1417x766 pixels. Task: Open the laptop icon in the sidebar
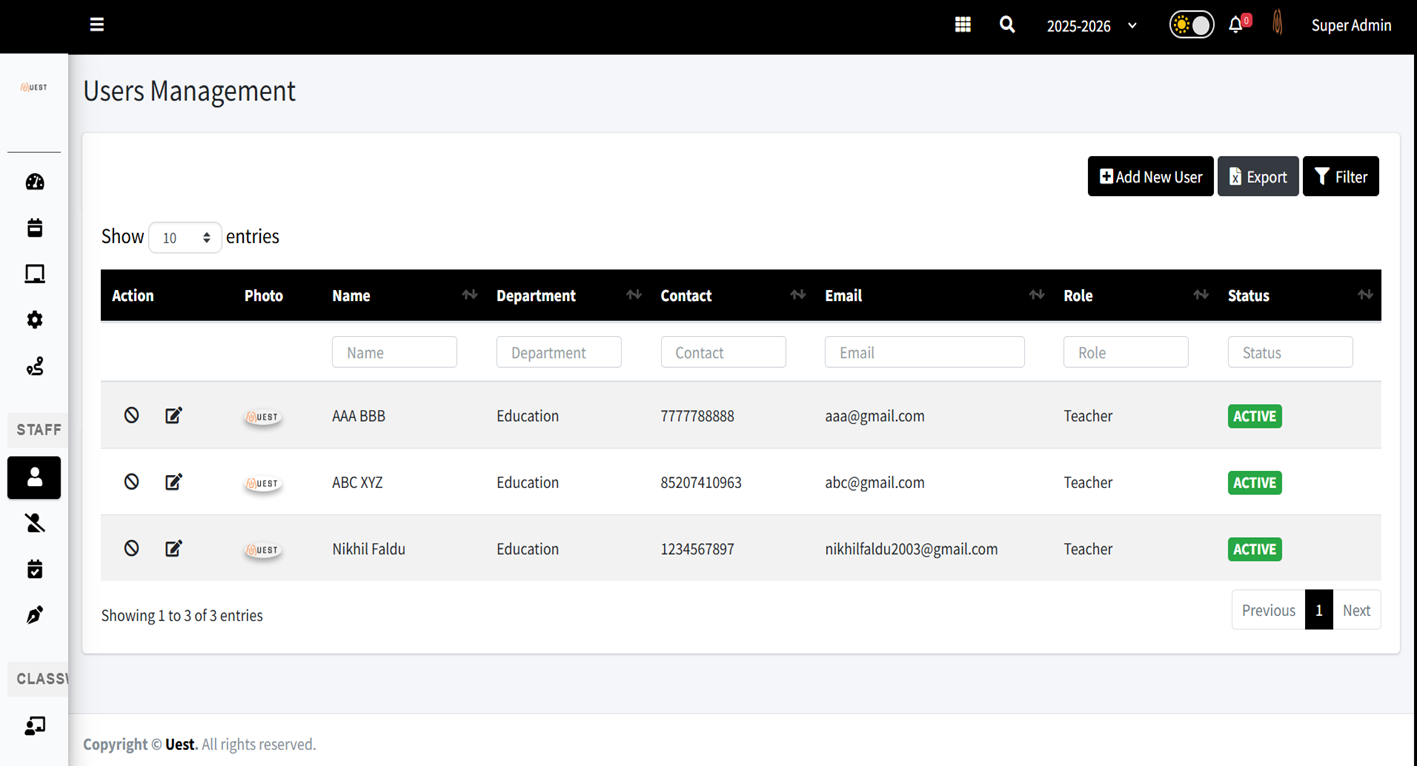click(x=35, y=274)
